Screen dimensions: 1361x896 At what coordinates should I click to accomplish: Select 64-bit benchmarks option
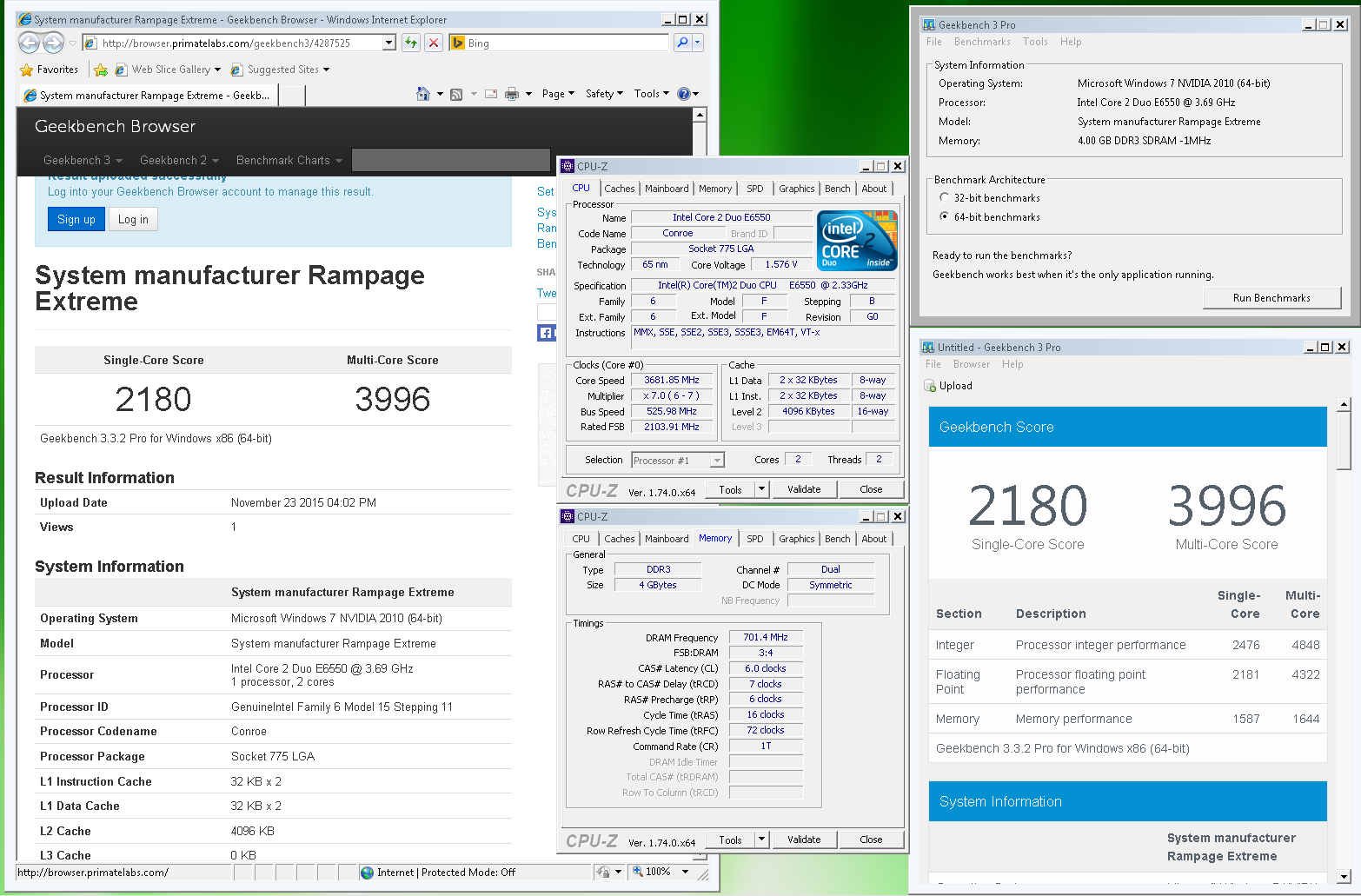pos(945,217)
